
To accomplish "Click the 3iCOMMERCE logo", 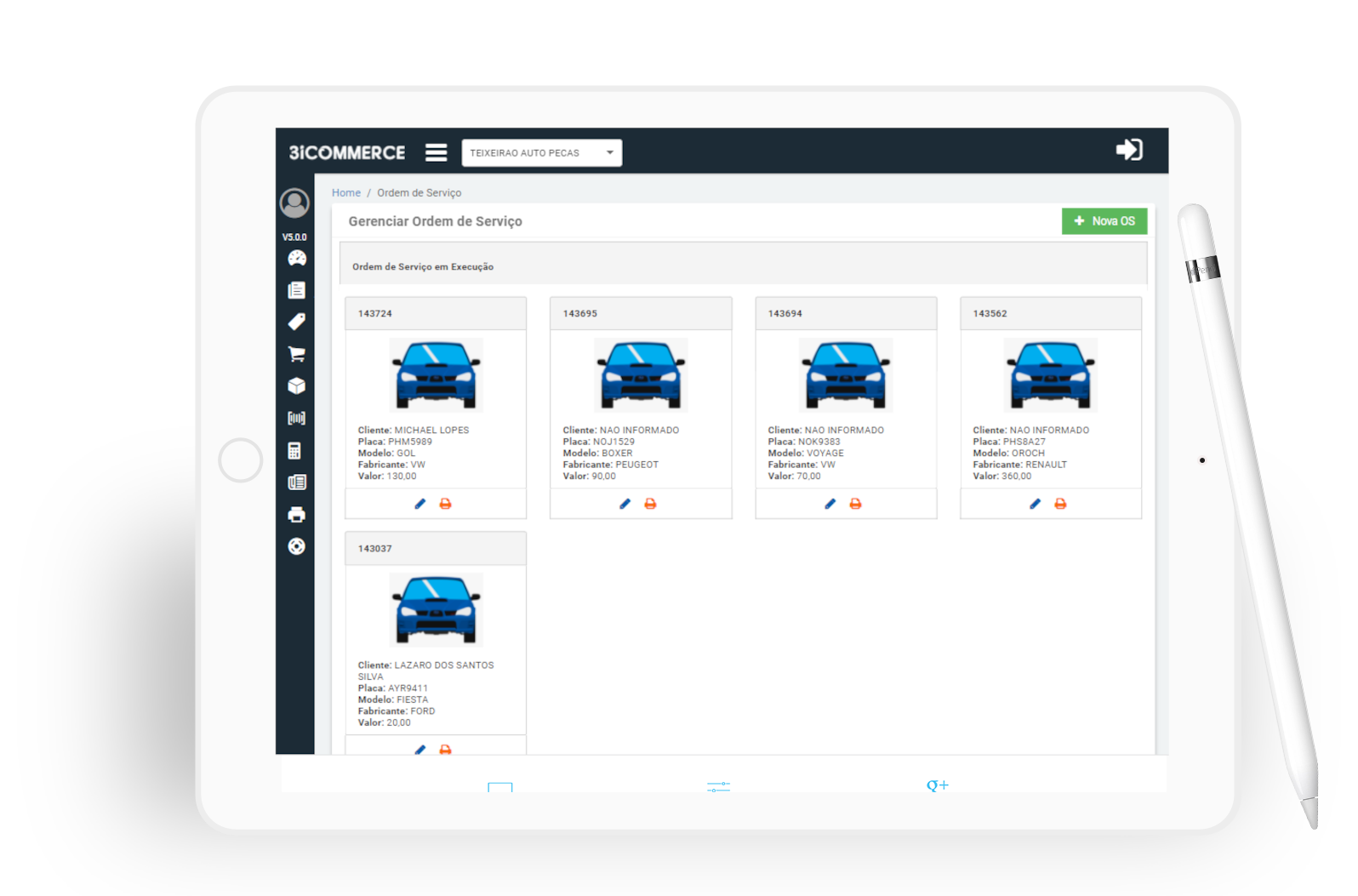I will point(347,152).
